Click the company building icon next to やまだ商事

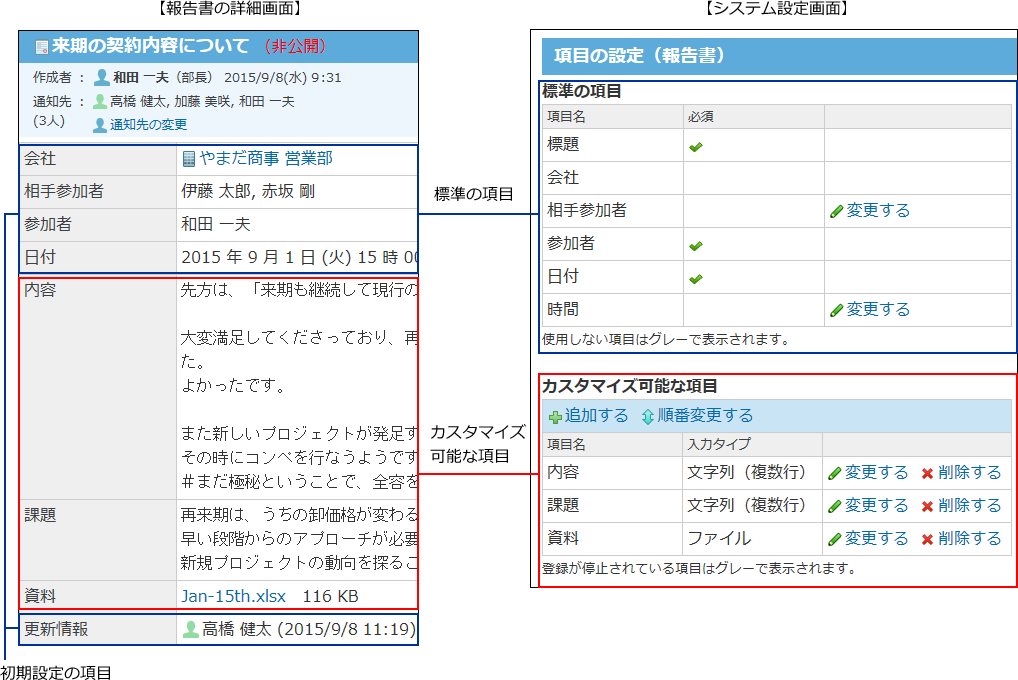189,158
